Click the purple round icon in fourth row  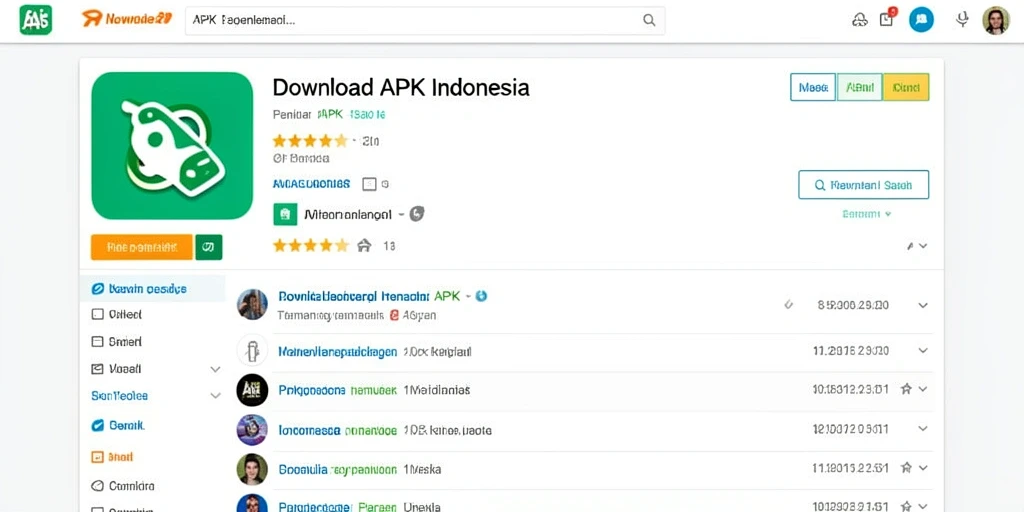coord(252,430)
